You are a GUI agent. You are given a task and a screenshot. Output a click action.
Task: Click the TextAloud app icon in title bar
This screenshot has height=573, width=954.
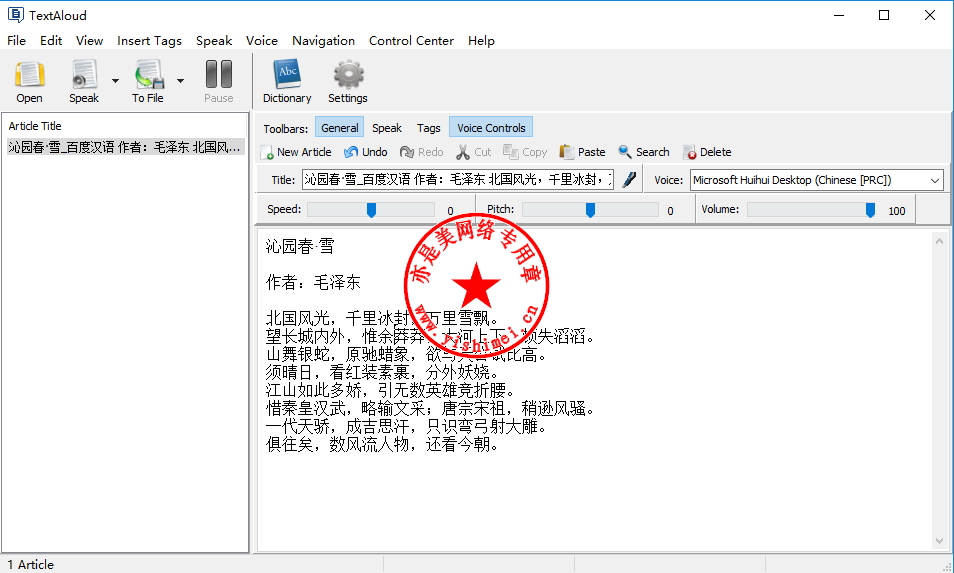[16, 15]
